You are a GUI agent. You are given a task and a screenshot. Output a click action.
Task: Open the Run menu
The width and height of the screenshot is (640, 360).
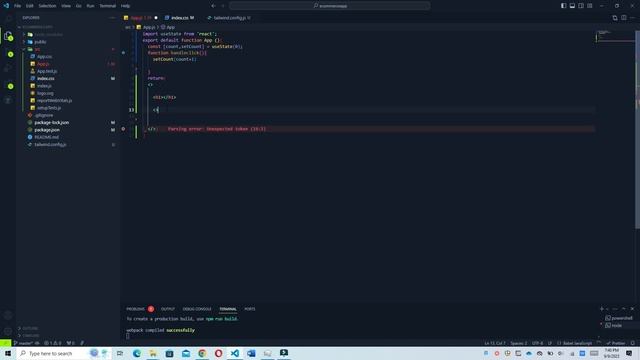pyautogui.click(x=90, y=6)
